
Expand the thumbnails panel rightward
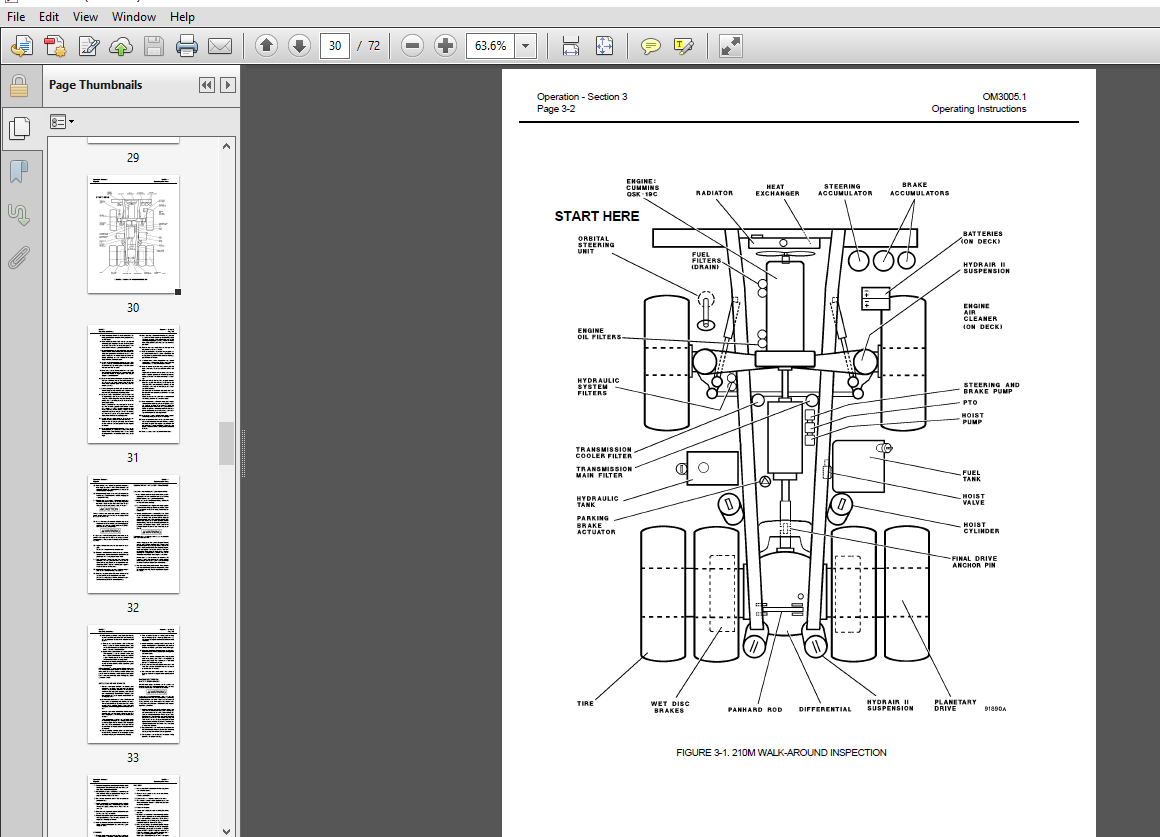click(228, 85)
